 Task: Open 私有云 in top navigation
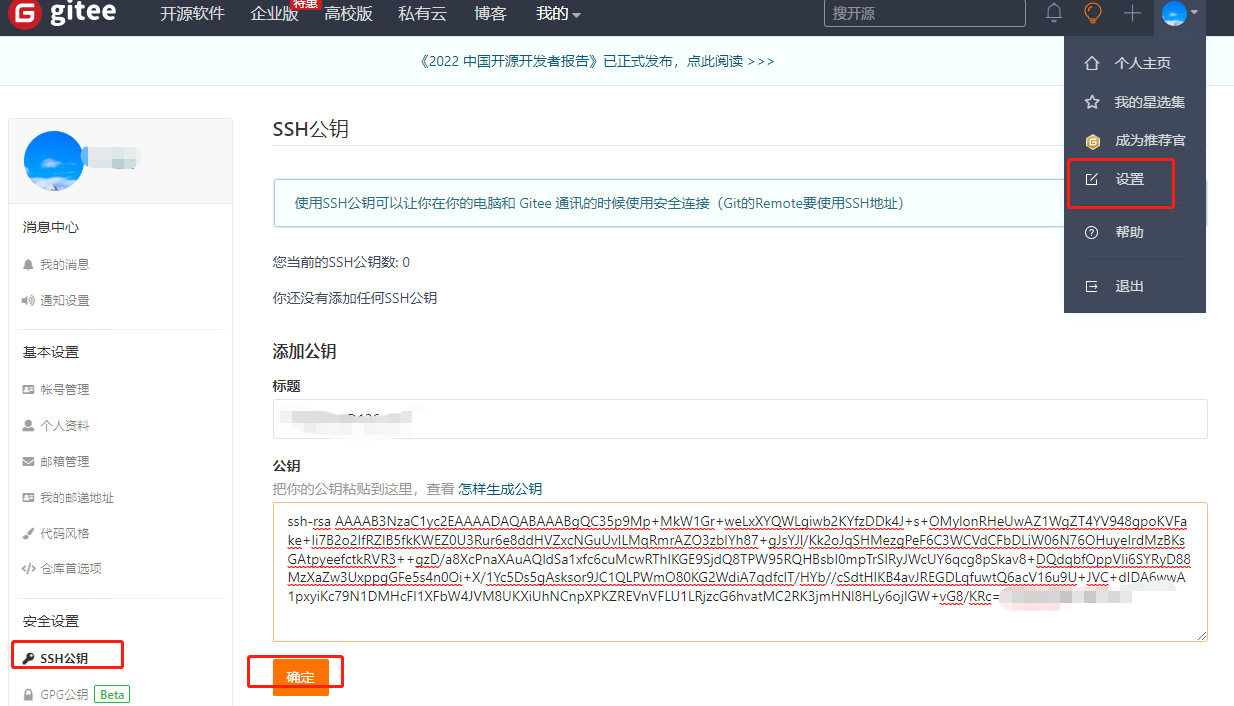(x=423, y=14)
